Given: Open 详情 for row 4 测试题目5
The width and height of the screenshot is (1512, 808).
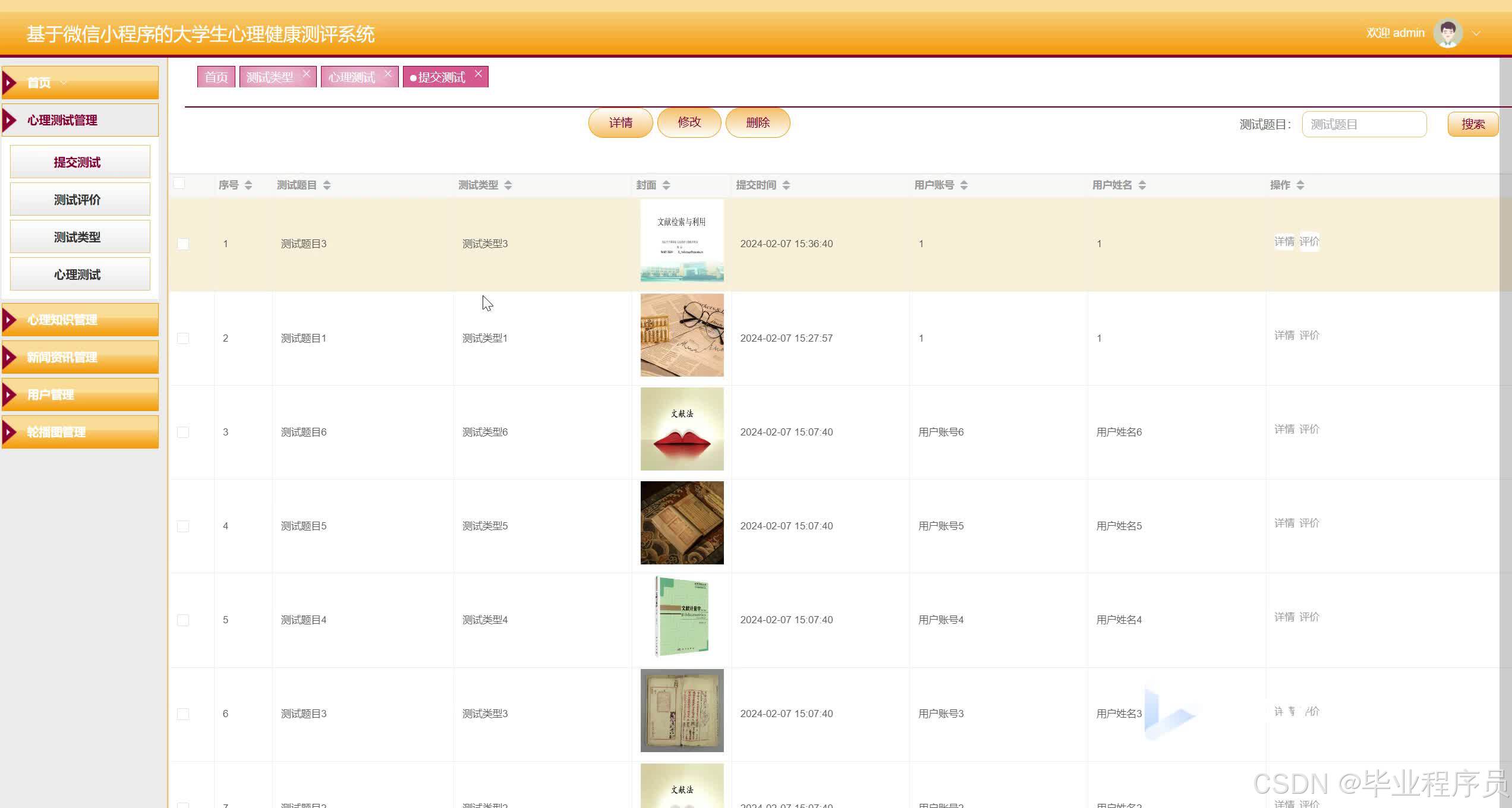Looking at the screenshot, I should [1284, 523].
